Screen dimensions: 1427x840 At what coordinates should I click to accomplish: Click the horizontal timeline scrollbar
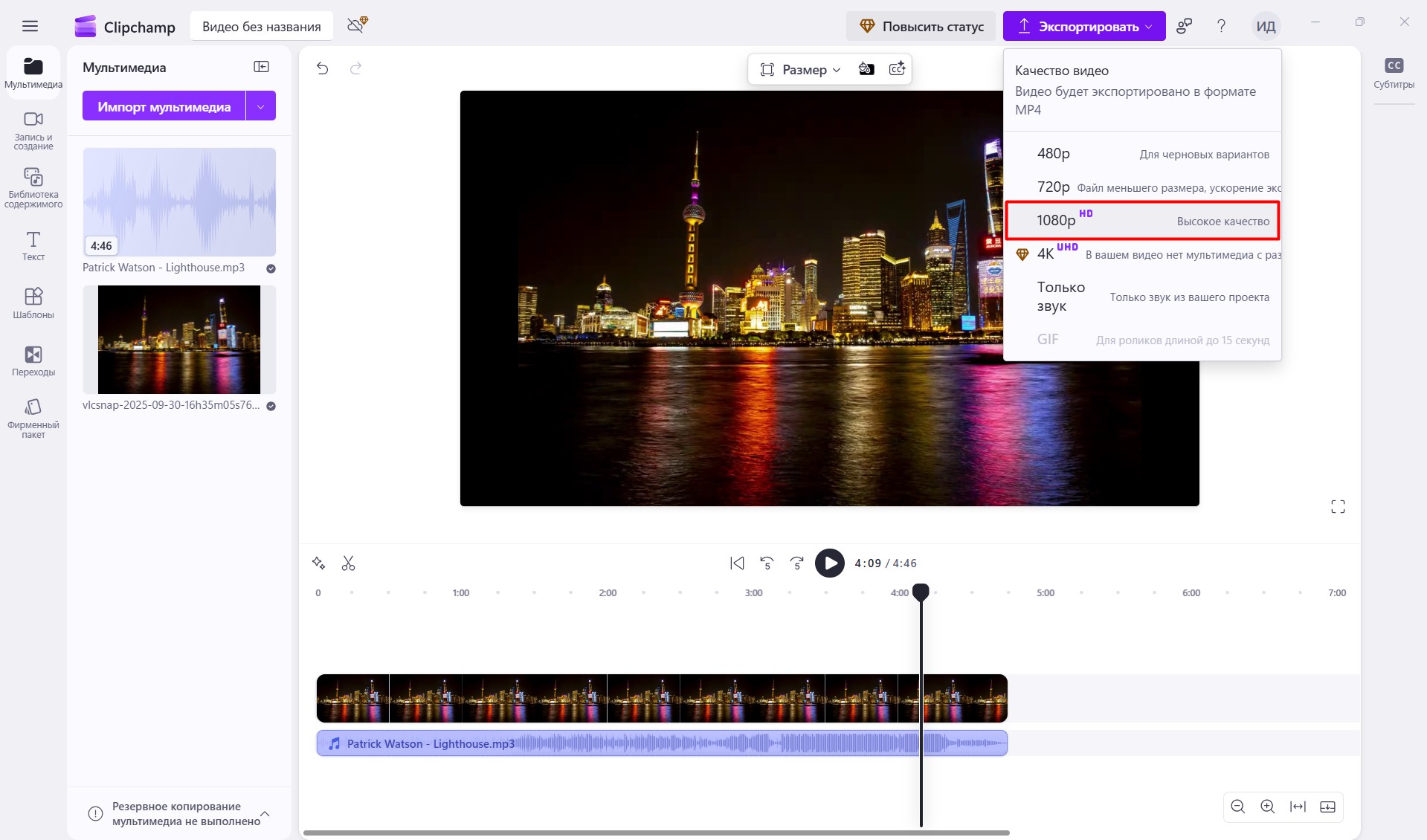tap(656, 833)
